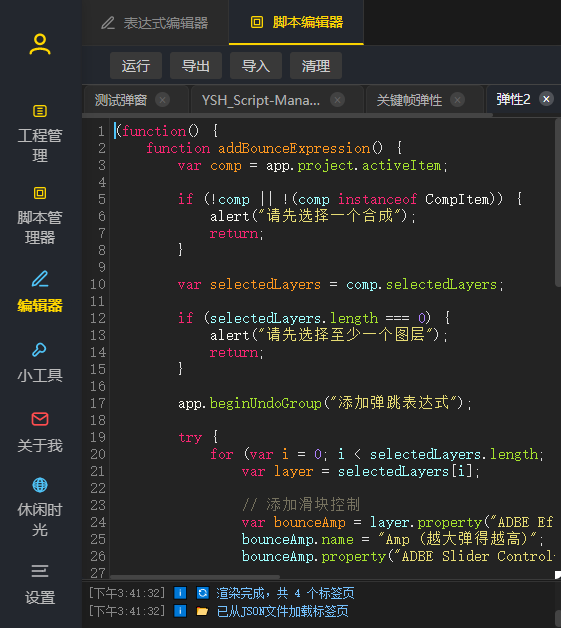Screen dimensions: 561x628
Task: Select the 弹性2 script tab
Action: coord(513,99)
